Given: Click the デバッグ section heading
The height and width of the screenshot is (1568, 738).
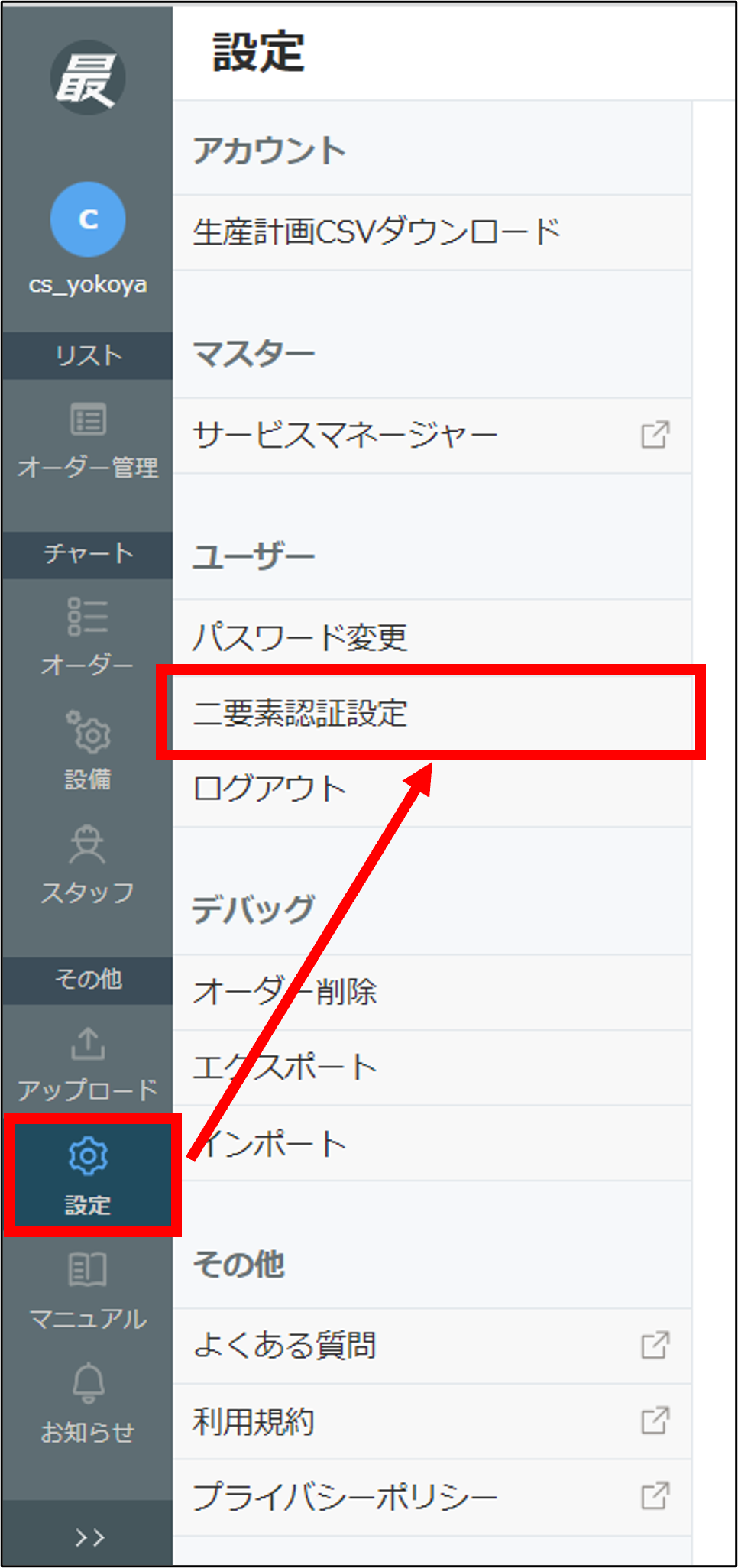Looking at the screenshot, I should coord(254,909).
